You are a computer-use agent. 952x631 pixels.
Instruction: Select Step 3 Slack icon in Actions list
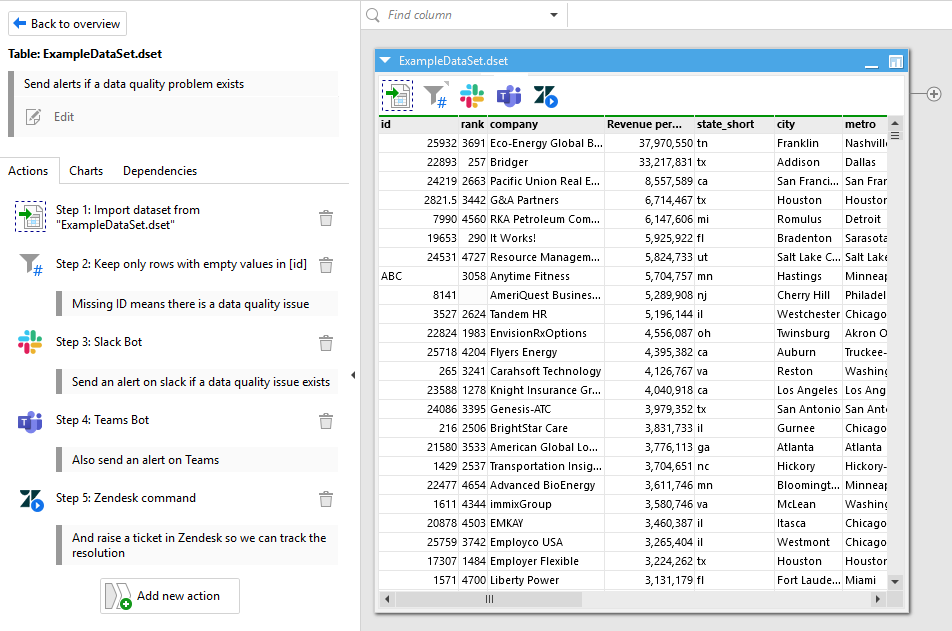click(x=30, y=342)
